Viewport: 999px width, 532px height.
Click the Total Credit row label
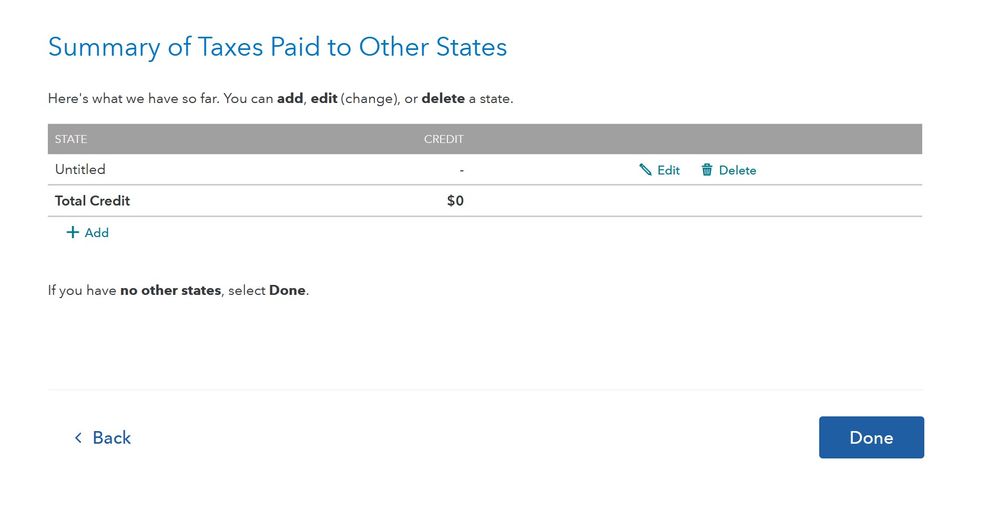pyautogui.click(x=92, y=201)
